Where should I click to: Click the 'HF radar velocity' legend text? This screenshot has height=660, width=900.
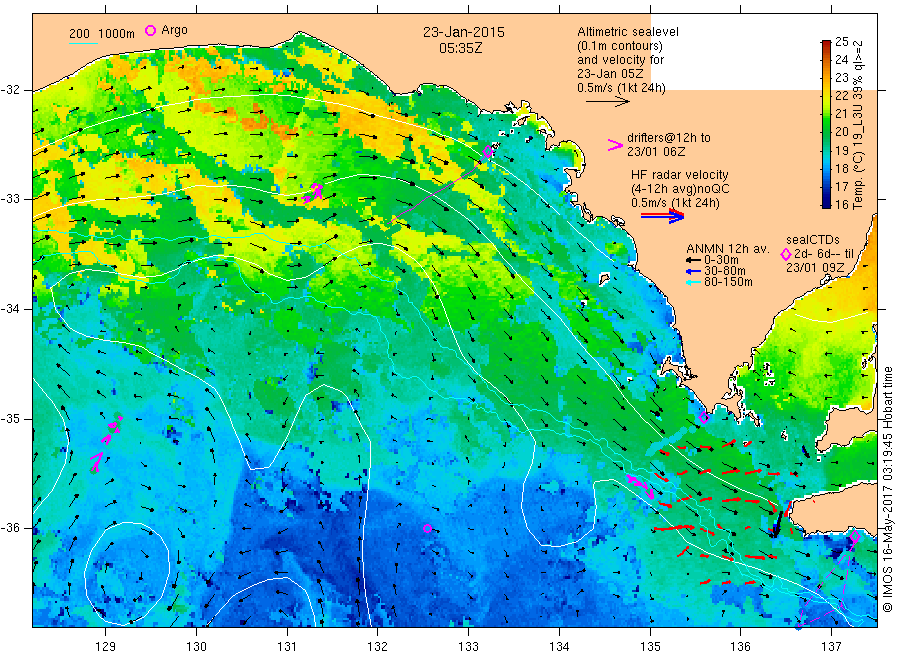680,175
